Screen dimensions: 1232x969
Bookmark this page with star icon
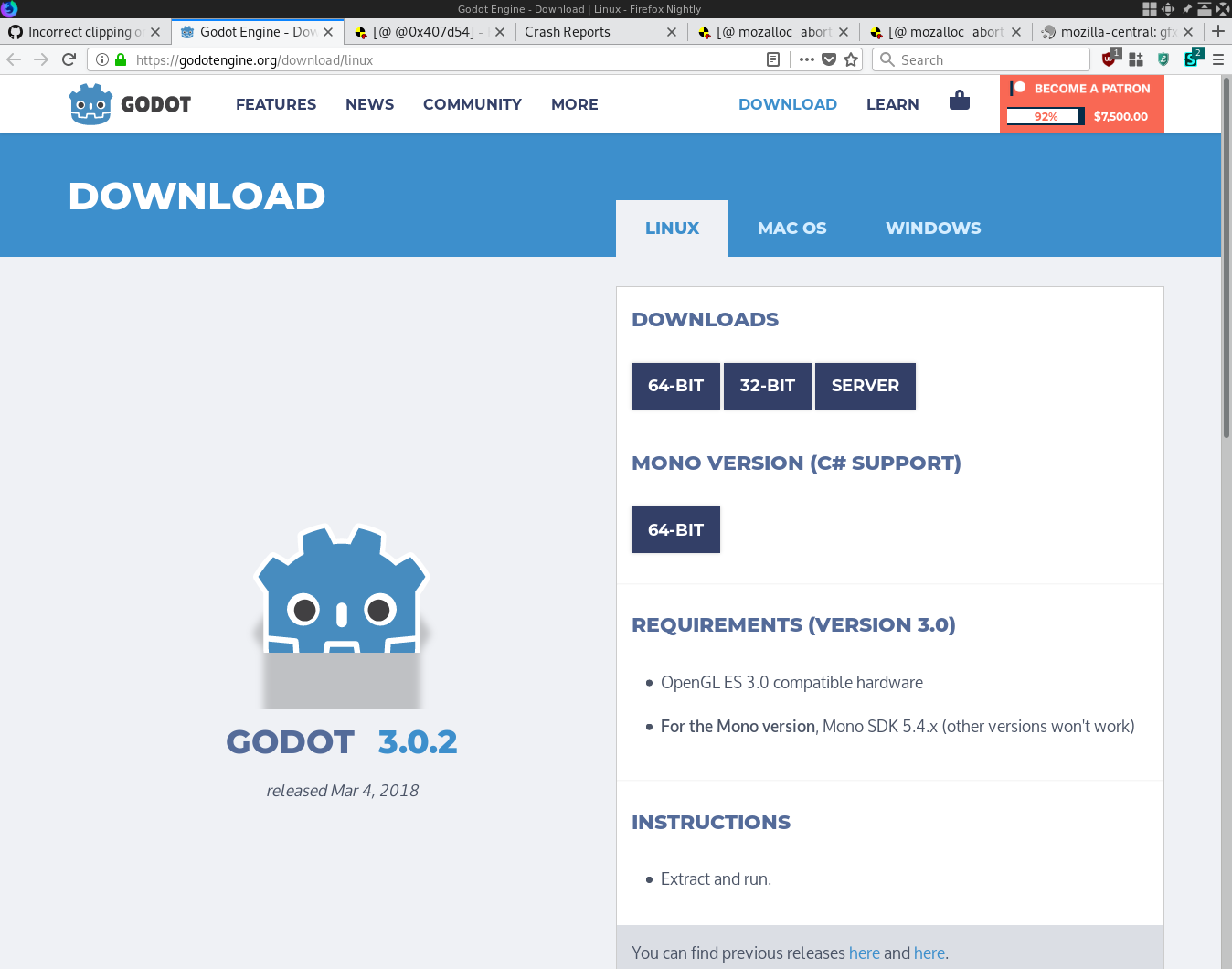click(851, 59)
